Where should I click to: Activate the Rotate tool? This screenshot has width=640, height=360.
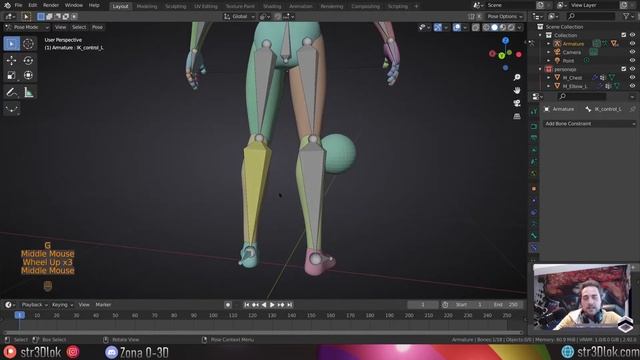28,60
